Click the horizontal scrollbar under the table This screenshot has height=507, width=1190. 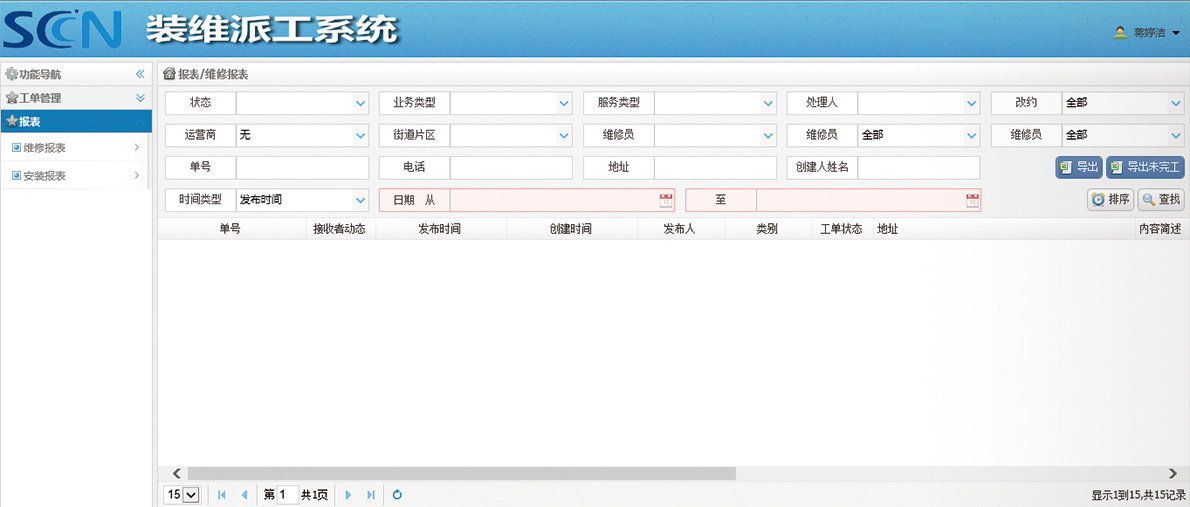pos(460,473)
